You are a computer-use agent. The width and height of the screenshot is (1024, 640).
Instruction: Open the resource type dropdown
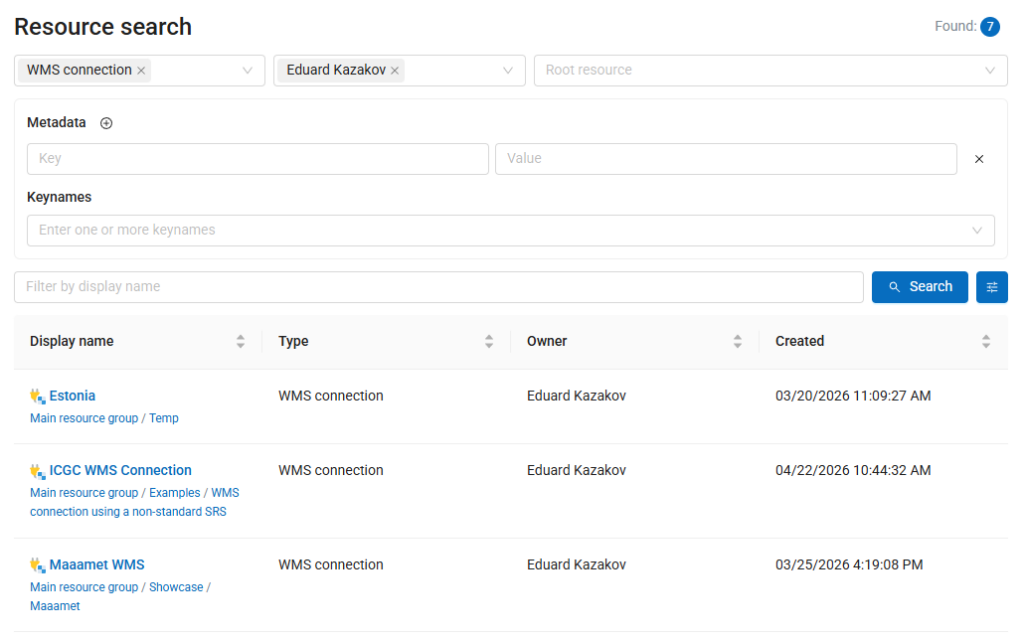pyautogui.click(x=247, y=71)
